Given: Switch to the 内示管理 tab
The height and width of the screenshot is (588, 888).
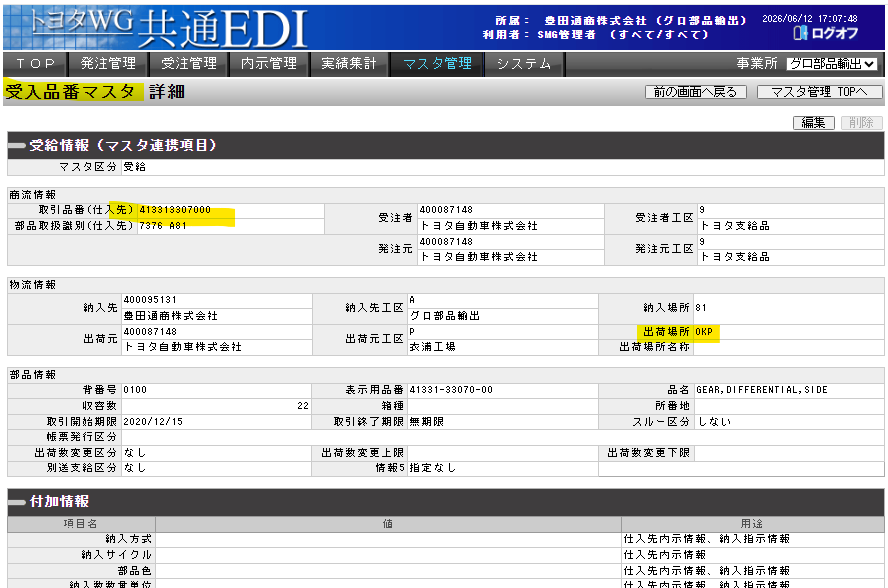Looking at the screenshot, I should tap(269, 64).
